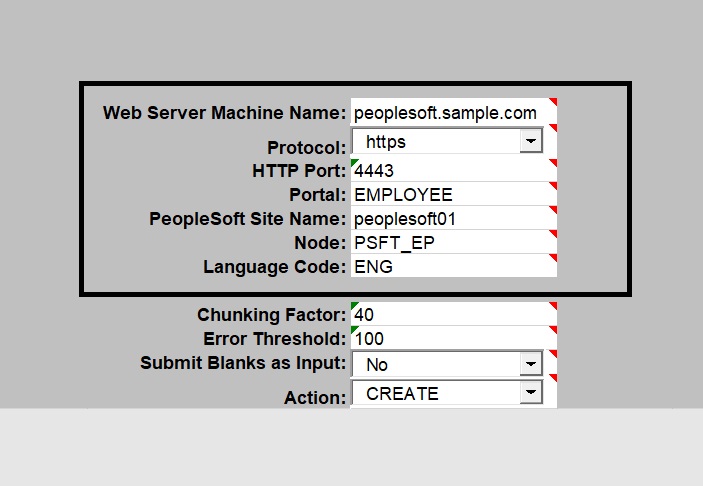The width and height of the screenshot is (703, 486).
Task: Open the Submit Blanks as Input dropdown arrow
Action: (531, 364)
